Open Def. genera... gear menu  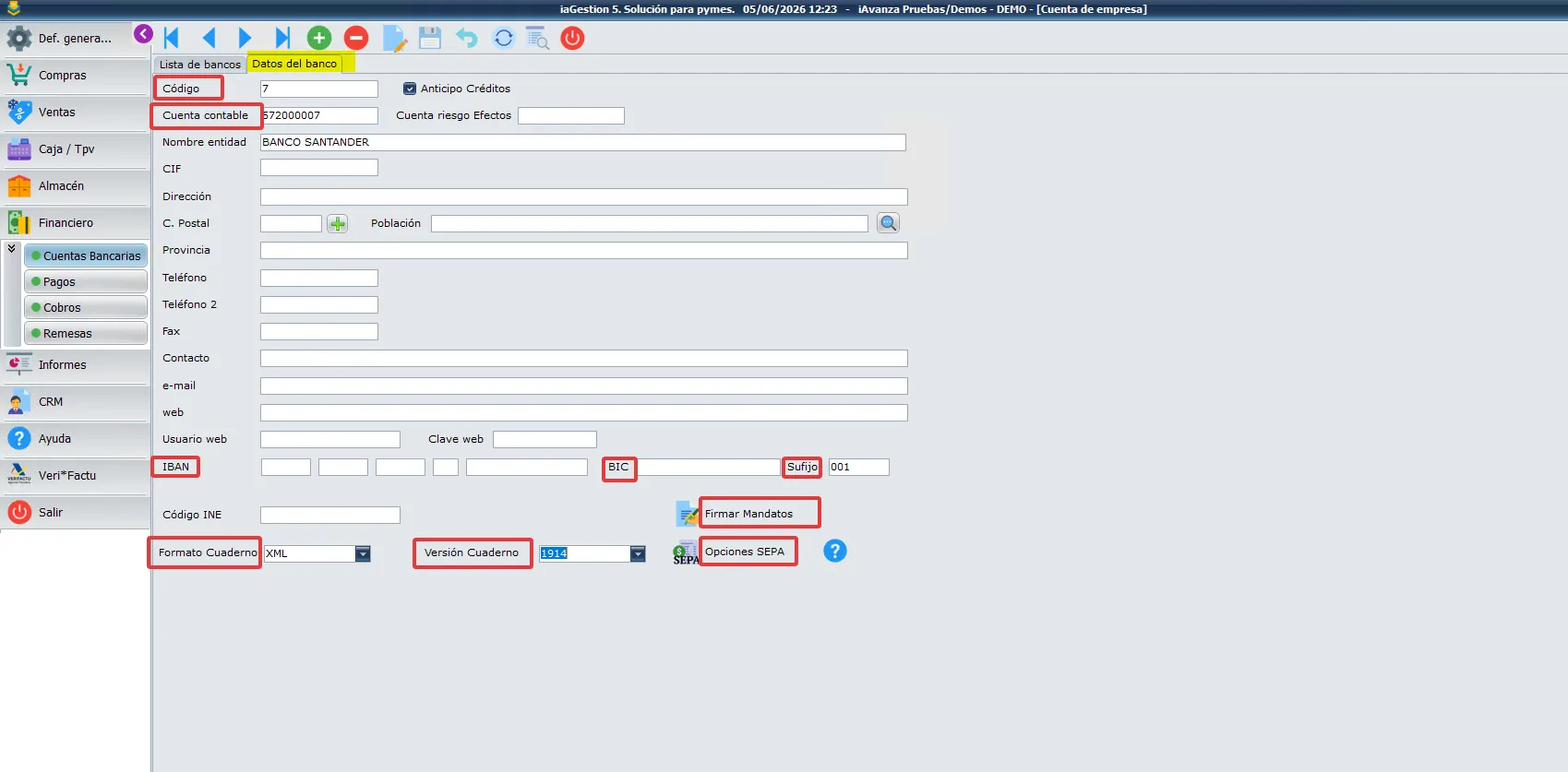click(x=75, y=39)
